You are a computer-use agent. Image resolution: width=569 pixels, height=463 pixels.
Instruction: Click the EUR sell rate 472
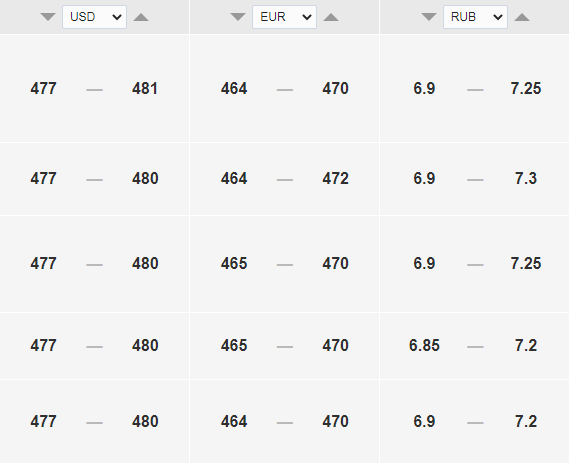335,179
